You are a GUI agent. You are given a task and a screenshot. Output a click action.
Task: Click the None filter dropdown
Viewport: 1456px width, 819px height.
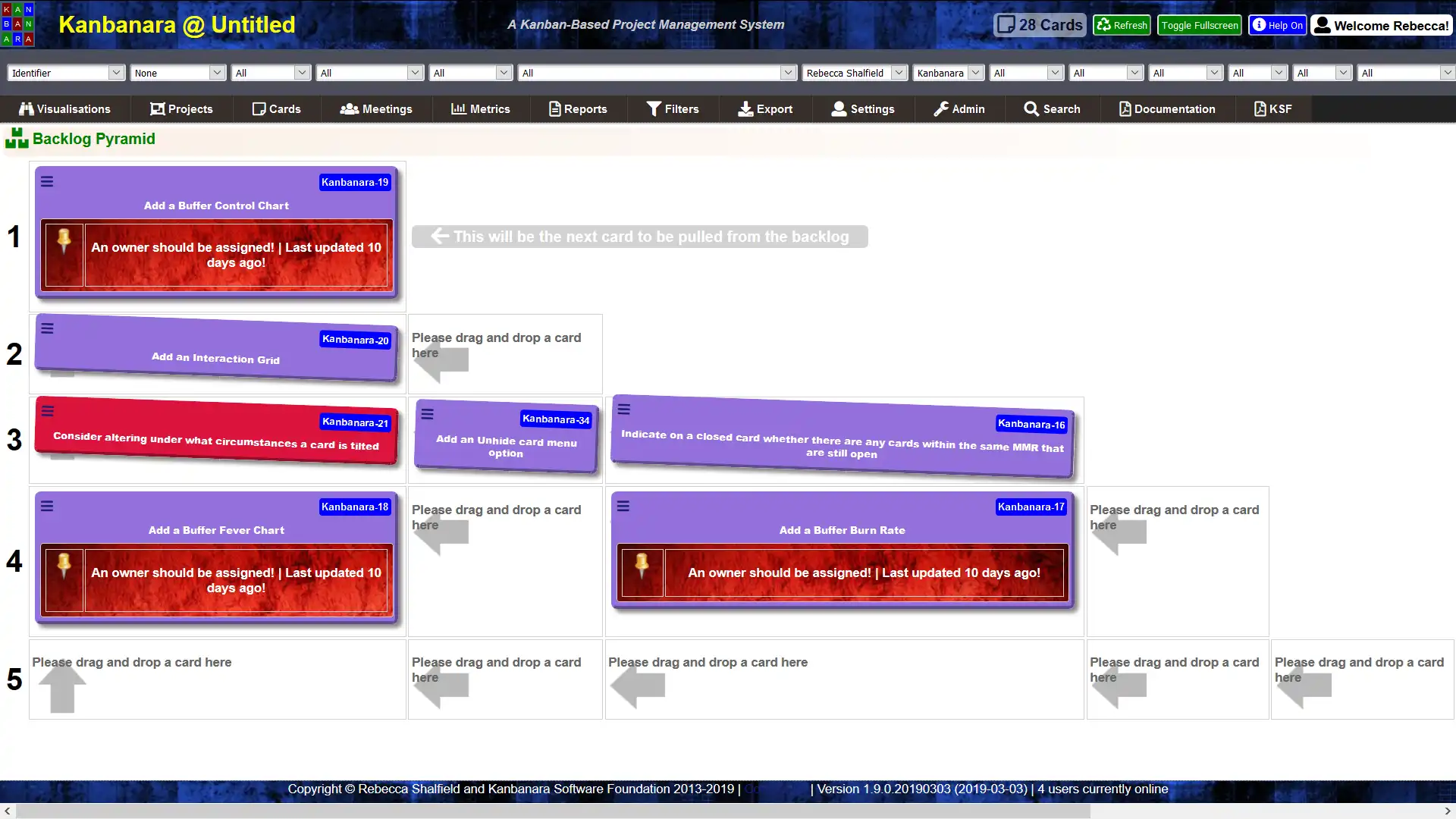click(176, 73)
